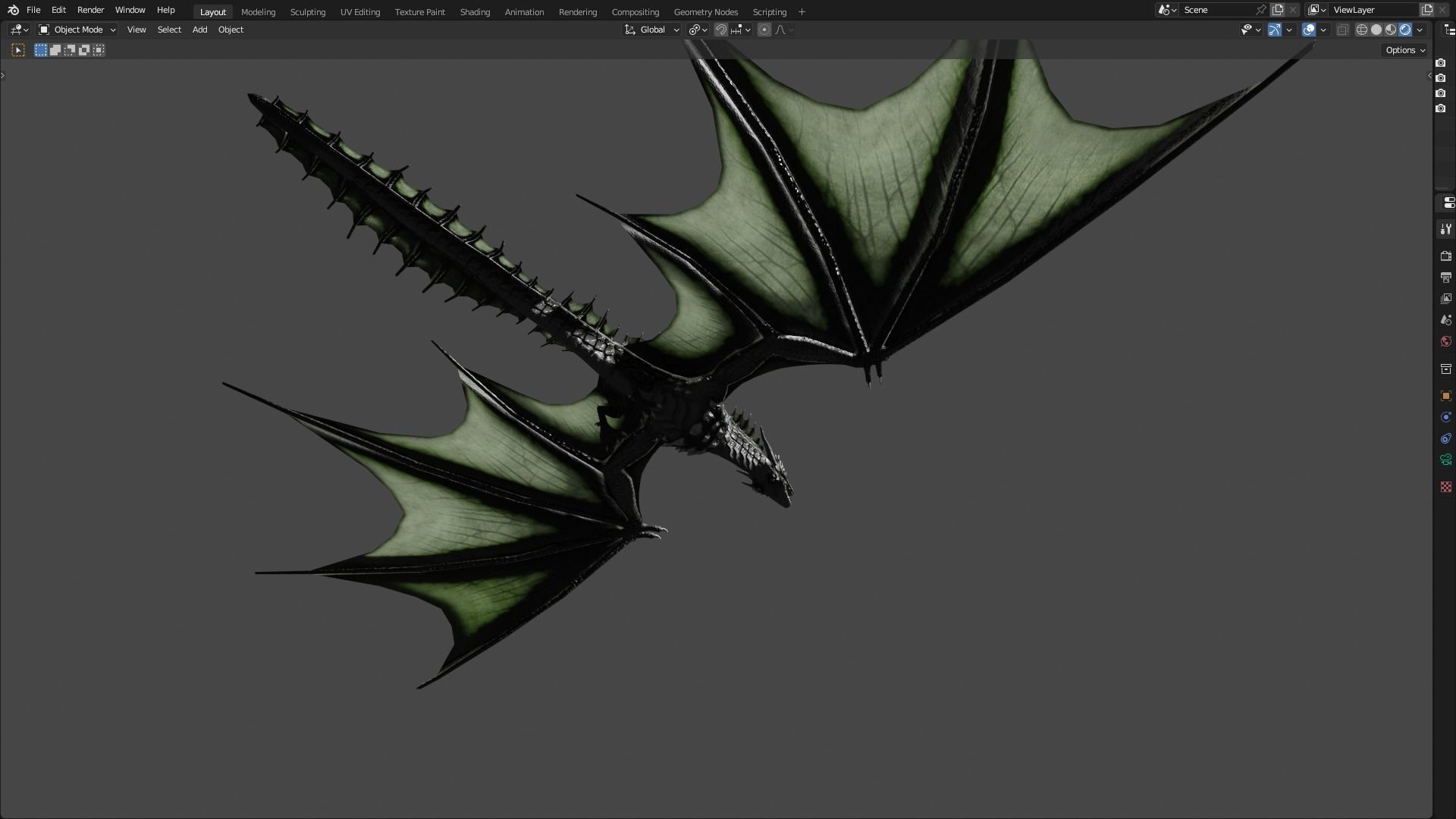Open the Object Mode dropdown
Viewport: 1456px width, 819px height.
click(x=77, y=30)
